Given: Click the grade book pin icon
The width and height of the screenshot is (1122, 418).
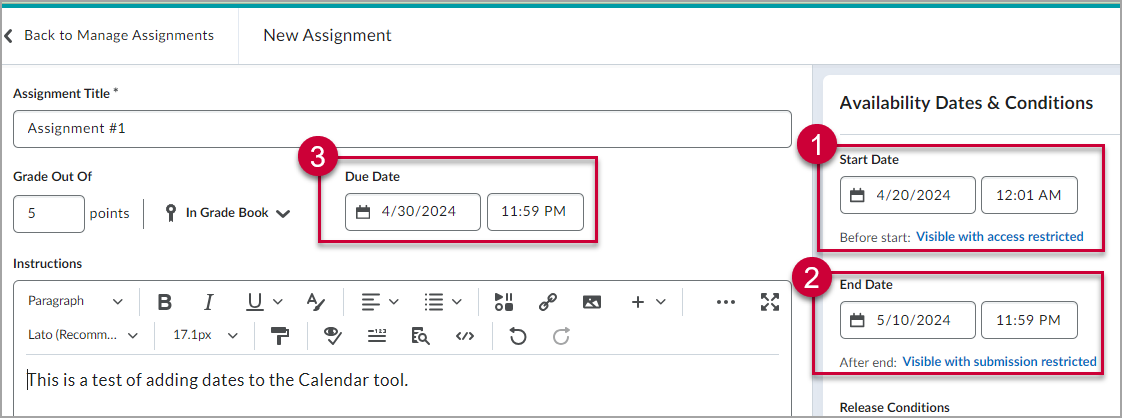Looking at the screenshot, I should (170, 213).
